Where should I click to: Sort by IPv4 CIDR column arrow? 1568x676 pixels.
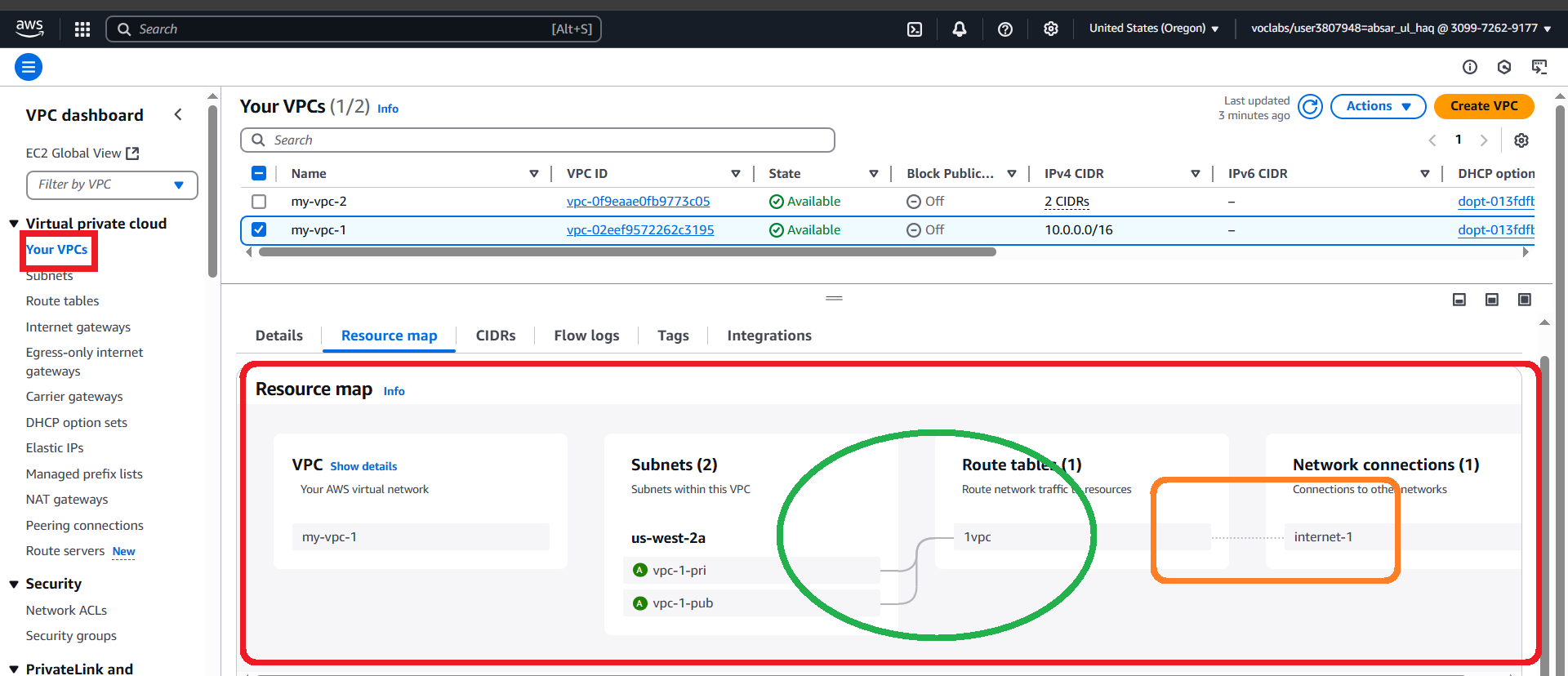pos(1196,174)
